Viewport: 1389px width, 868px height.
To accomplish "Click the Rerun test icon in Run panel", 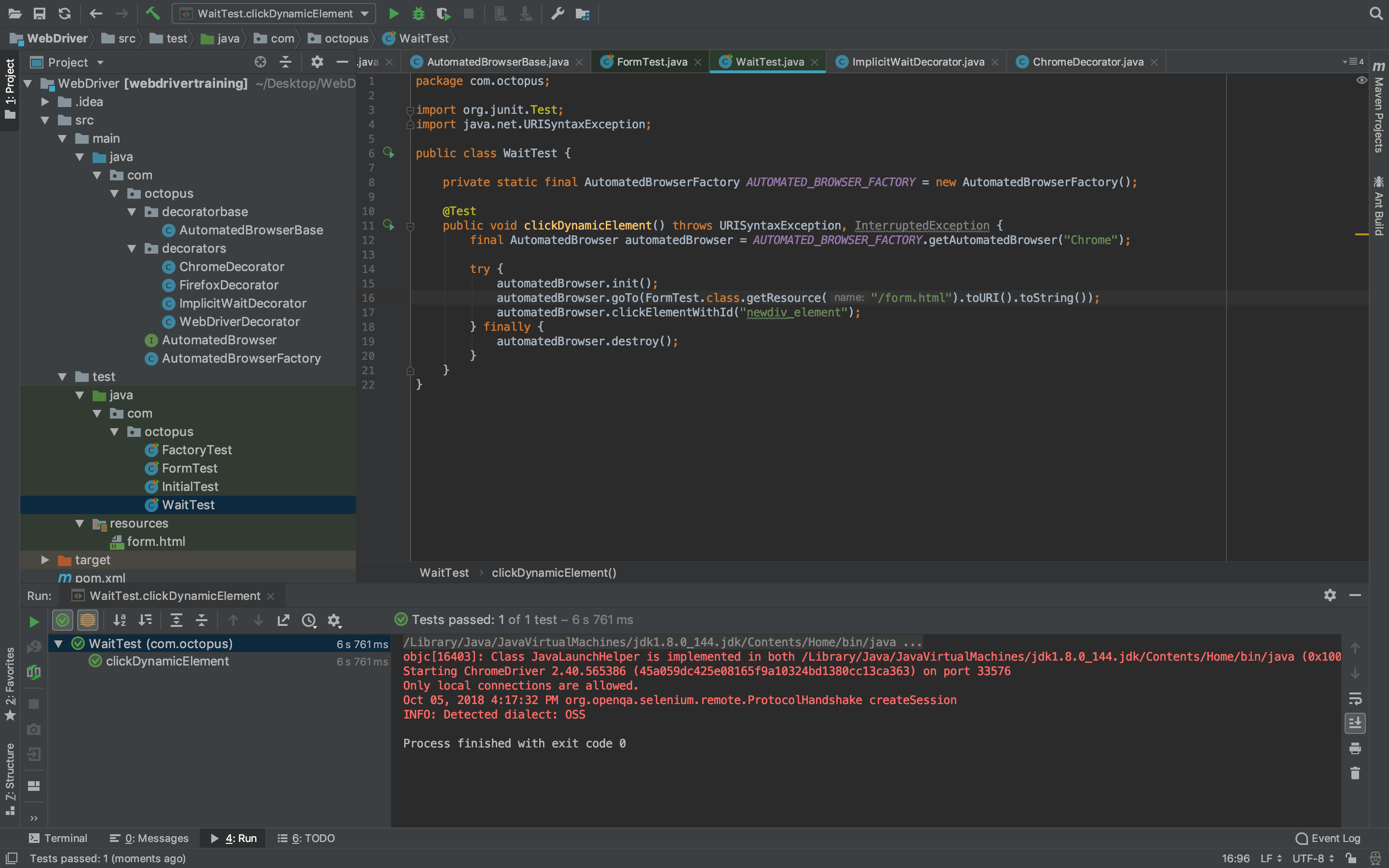I will pyautogui.click(x=34, y=621).
